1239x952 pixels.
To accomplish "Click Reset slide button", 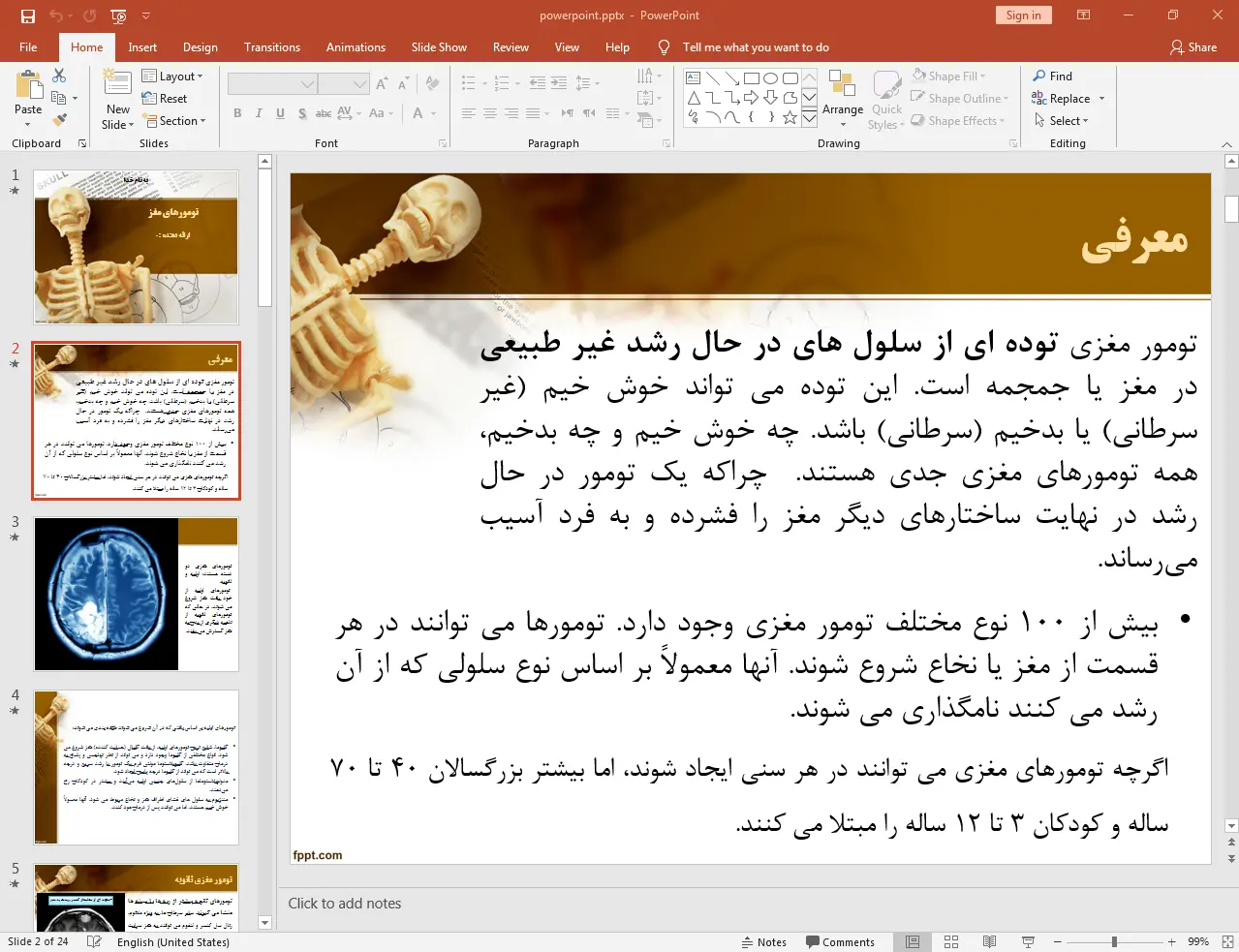I will tap(165, 99).
